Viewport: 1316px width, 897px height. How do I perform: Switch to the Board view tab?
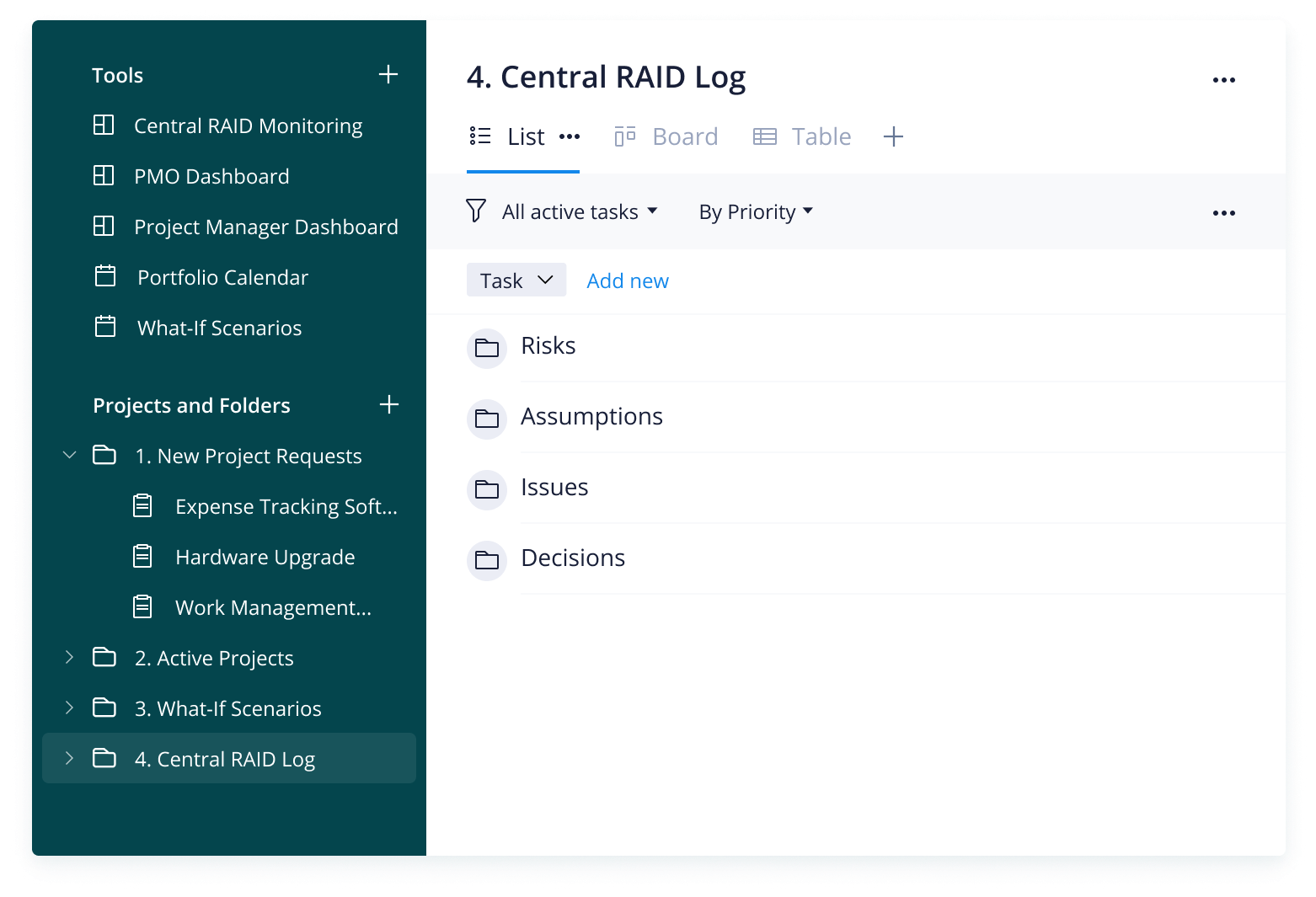pyautogui.click(x=666, y=136)
